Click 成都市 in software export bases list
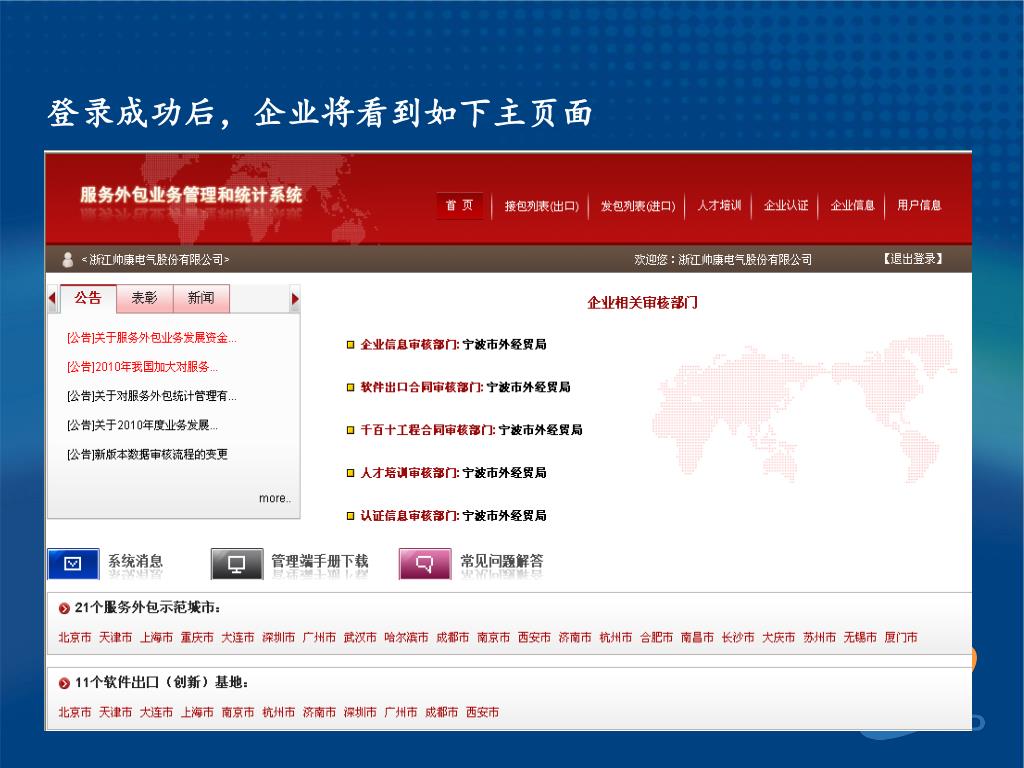Screen dimensions: 1024x768 click(x=441, y=712)
